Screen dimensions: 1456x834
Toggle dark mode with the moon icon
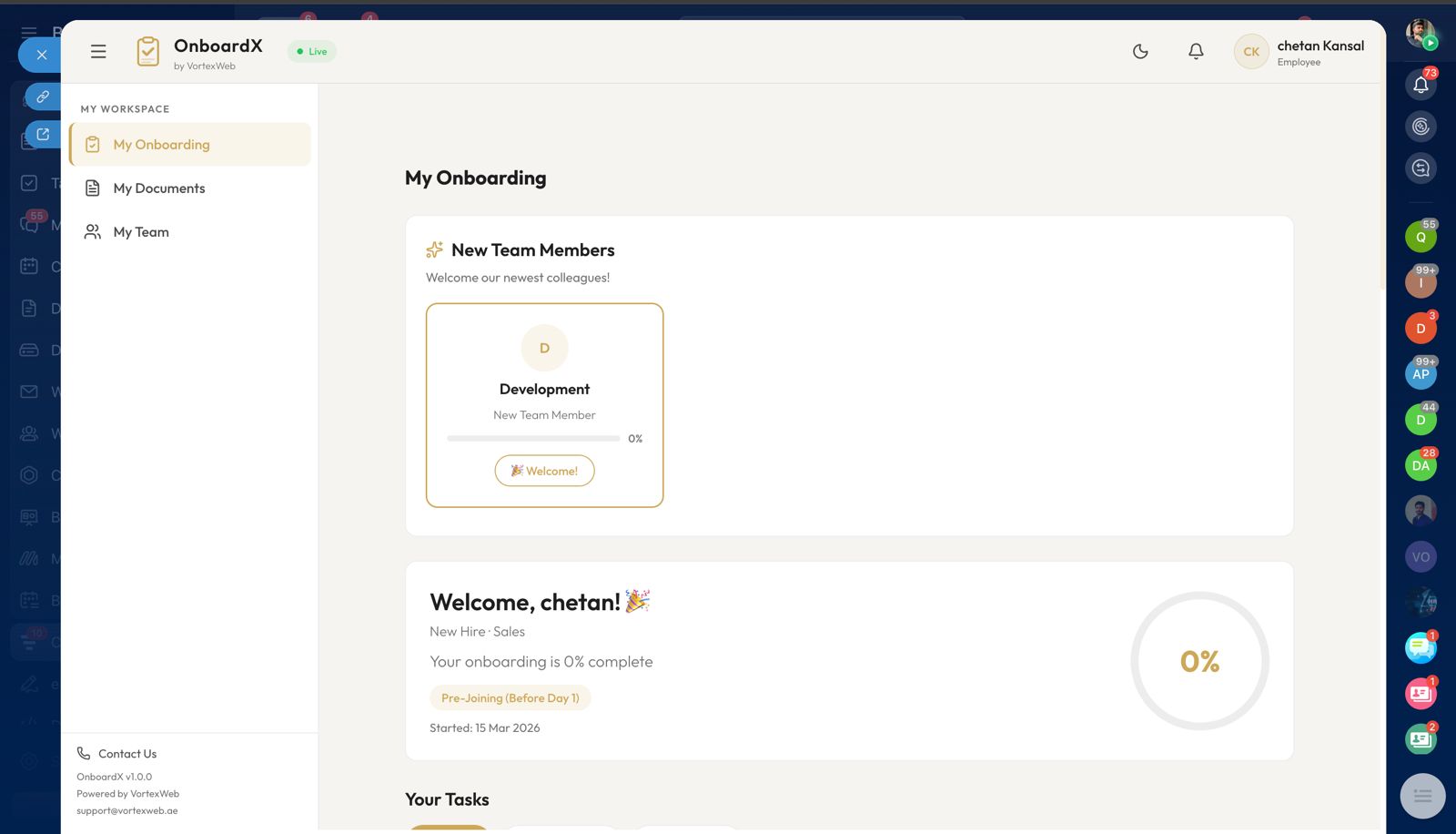coord(1140,52)
